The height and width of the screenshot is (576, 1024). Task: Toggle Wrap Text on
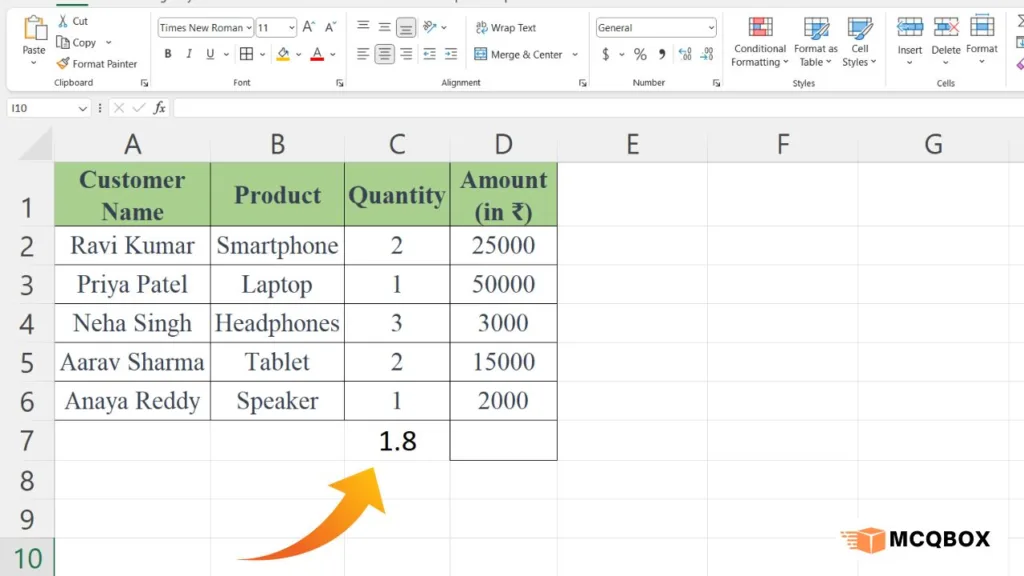point(505,28)
